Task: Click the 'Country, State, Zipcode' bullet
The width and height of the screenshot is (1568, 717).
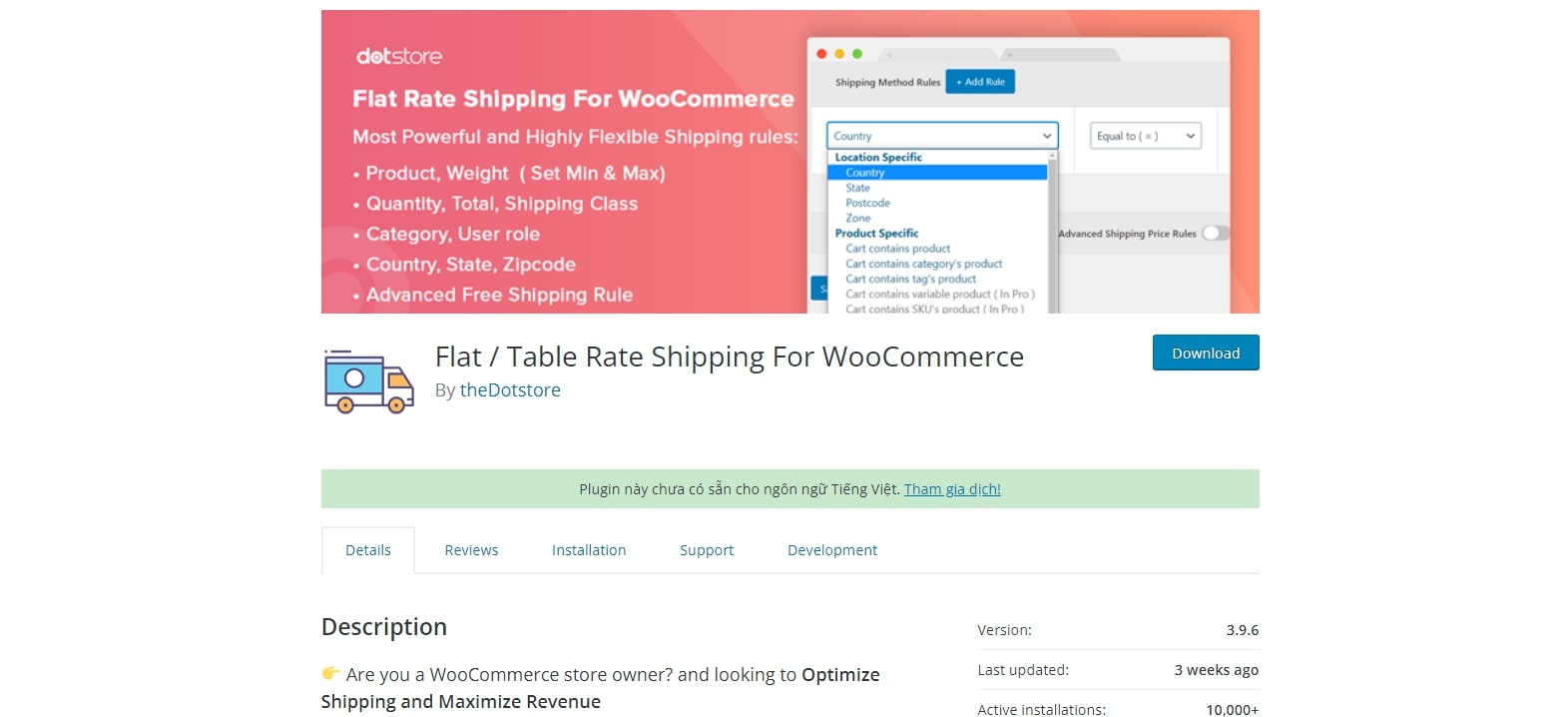Action: pyautogui.click(x=471, y=265)
